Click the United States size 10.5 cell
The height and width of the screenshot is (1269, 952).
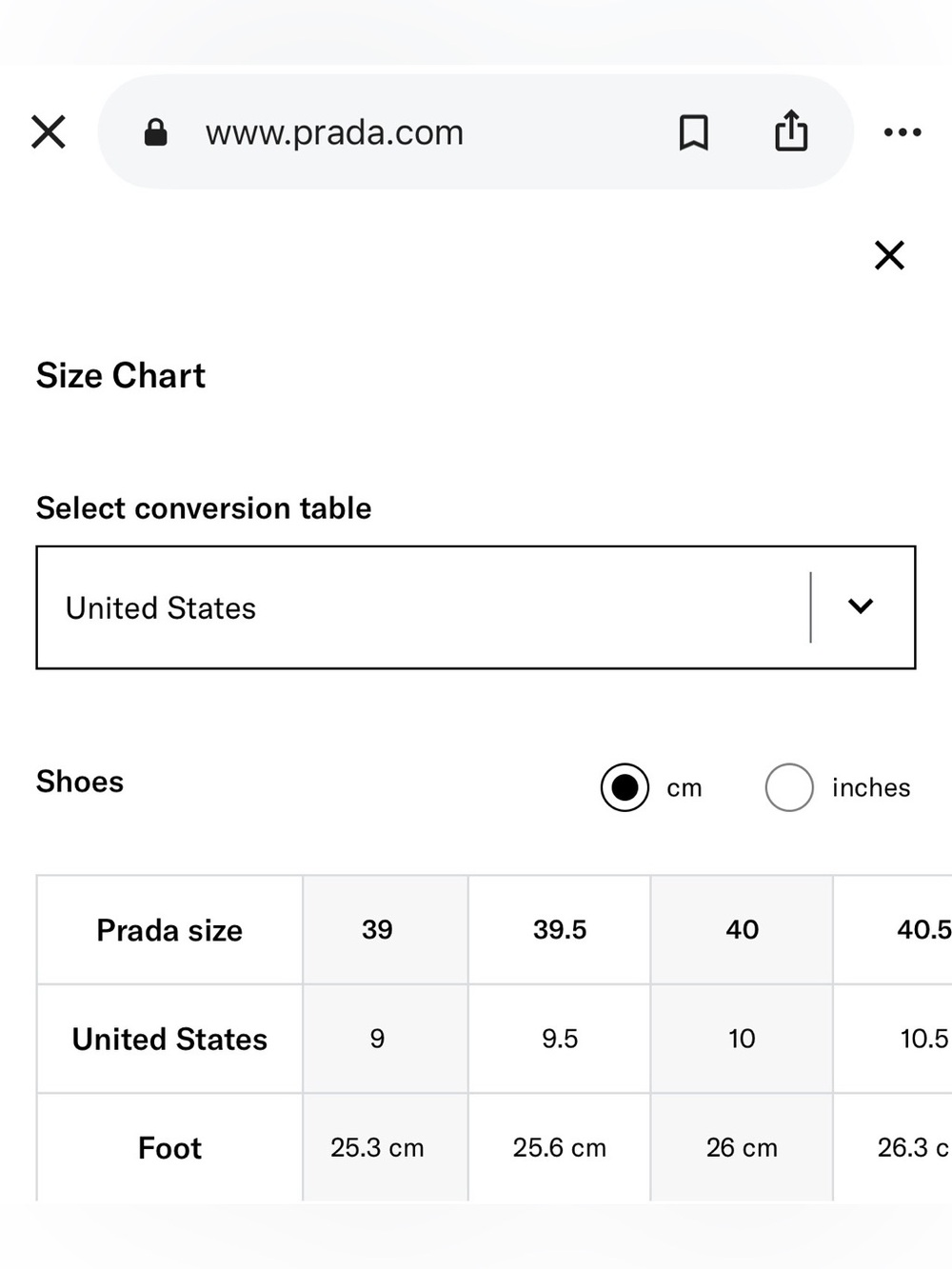[x=893, y=1039]
